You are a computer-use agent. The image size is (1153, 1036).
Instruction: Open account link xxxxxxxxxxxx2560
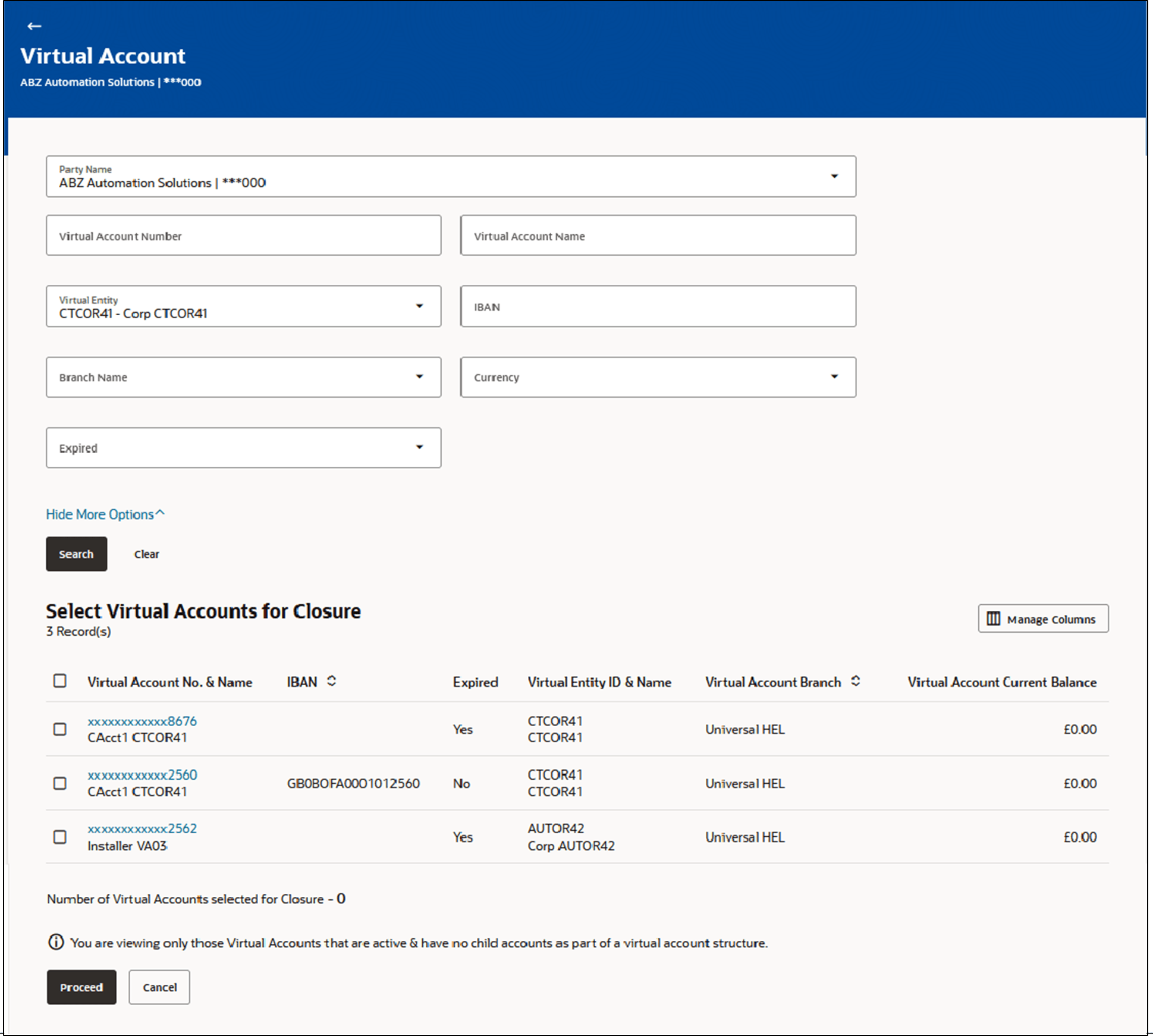point(143,775)
